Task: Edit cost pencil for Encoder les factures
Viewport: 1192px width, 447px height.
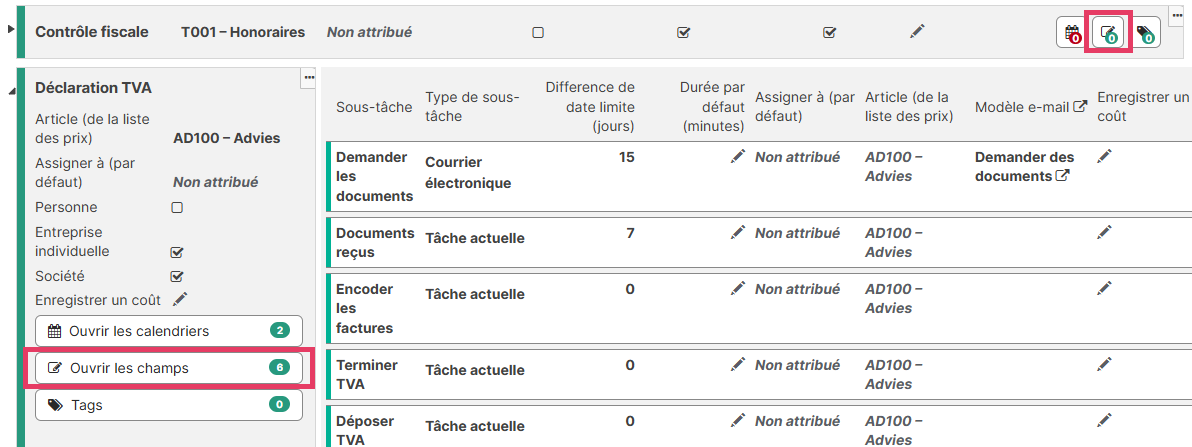Action: click(1104, 288)
